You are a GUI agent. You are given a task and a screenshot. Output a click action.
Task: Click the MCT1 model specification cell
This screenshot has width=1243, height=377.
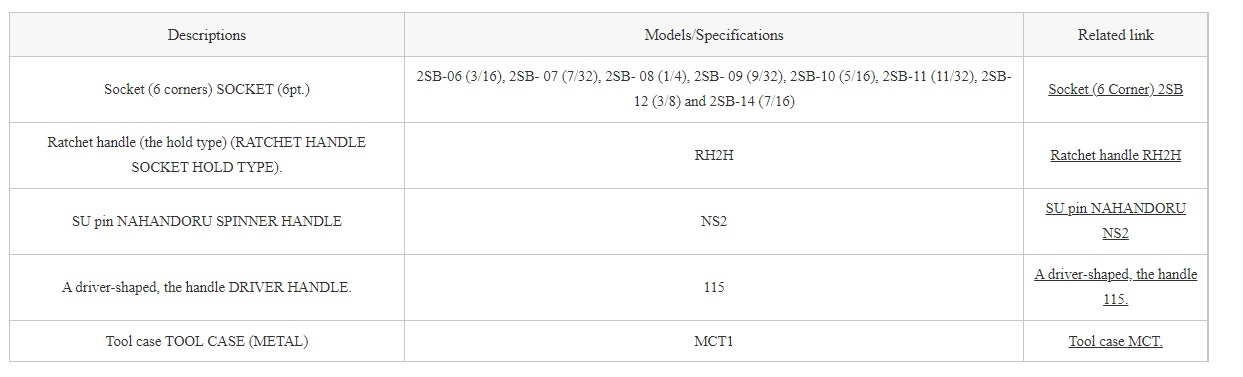click(714, 341)
